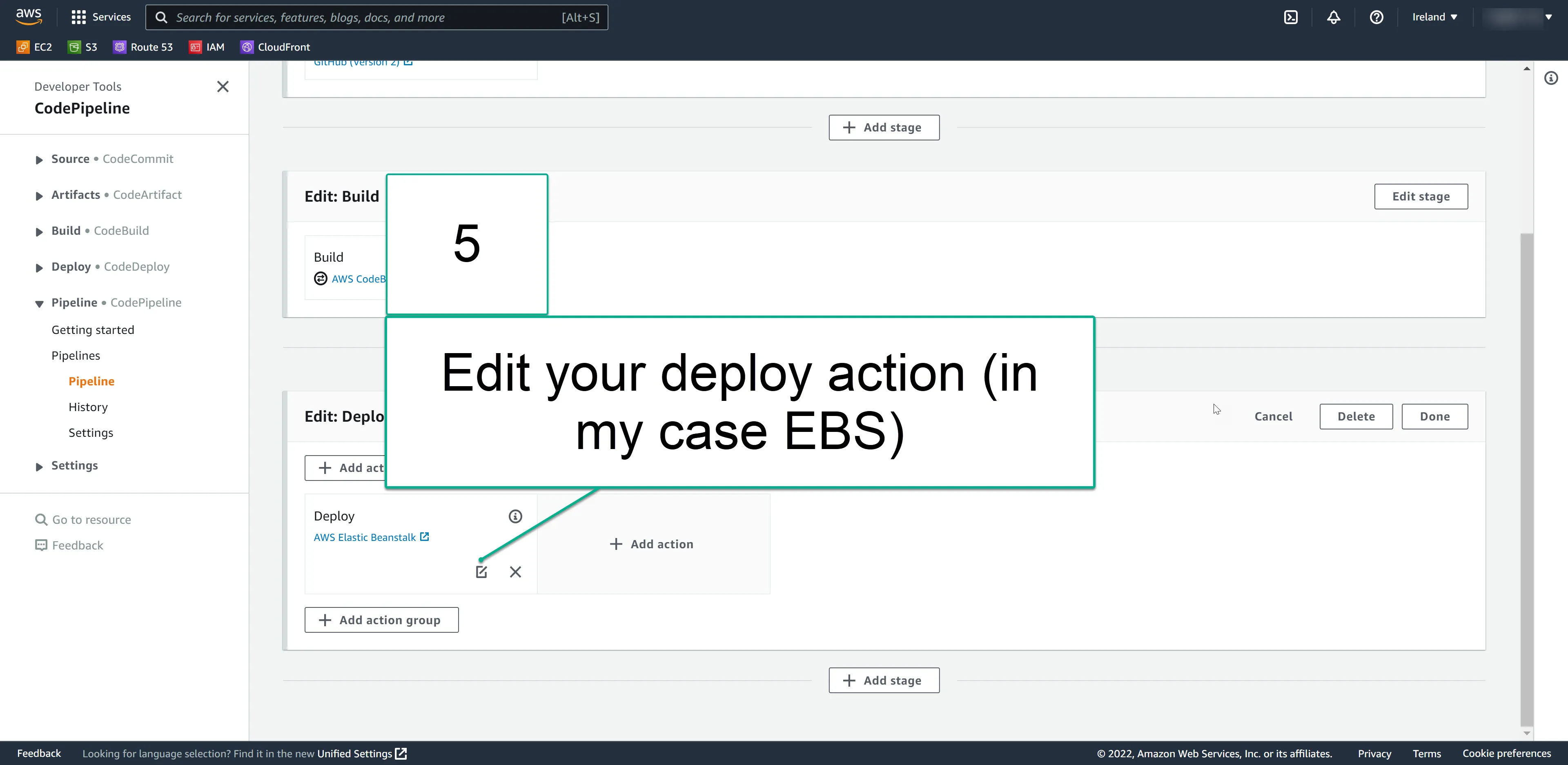The width and height of the screenshot is (1568, 765).
Task: Click Done on the Deploy stage
Action: click(1434, 416)
